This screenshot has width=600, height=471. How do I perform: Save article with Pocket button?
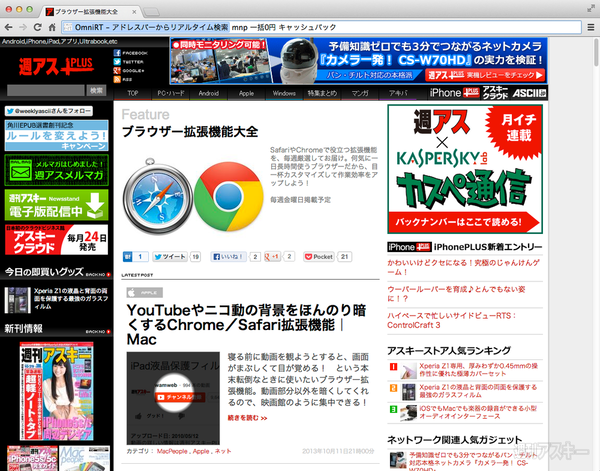[x=319, y=257]
